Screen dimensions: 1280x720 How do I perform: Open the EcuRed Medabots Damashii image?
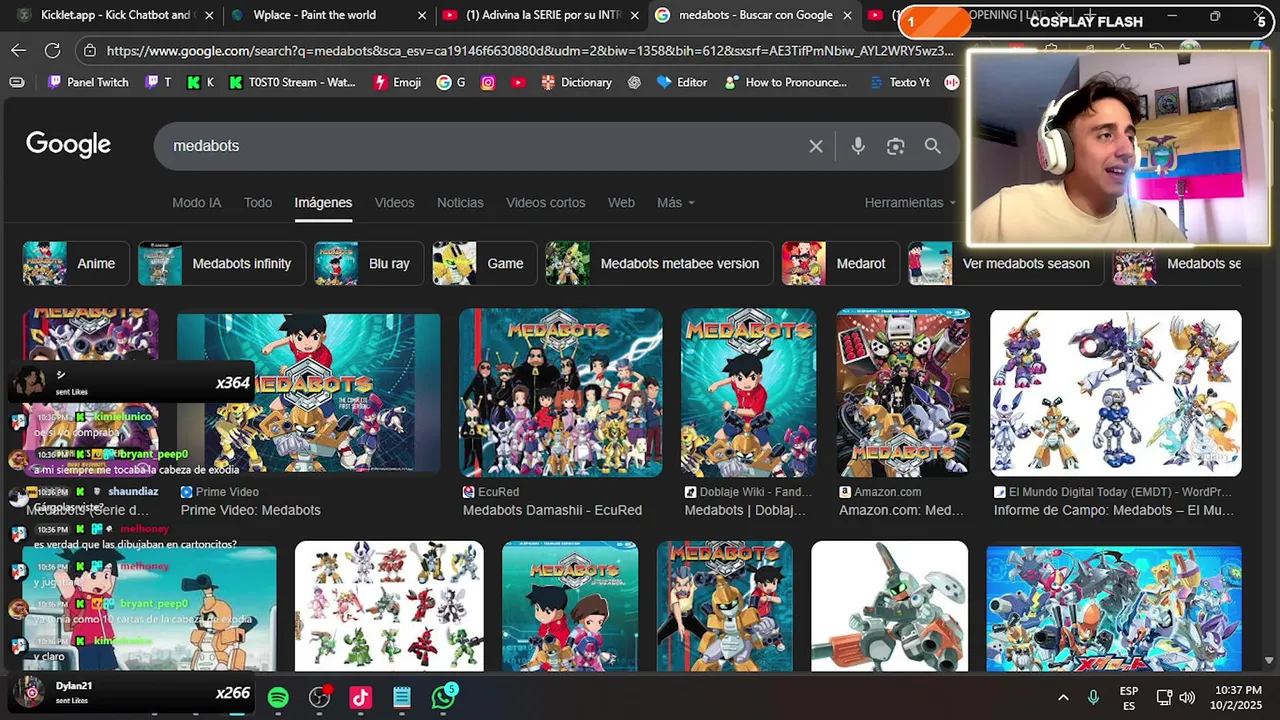[560, 393]
